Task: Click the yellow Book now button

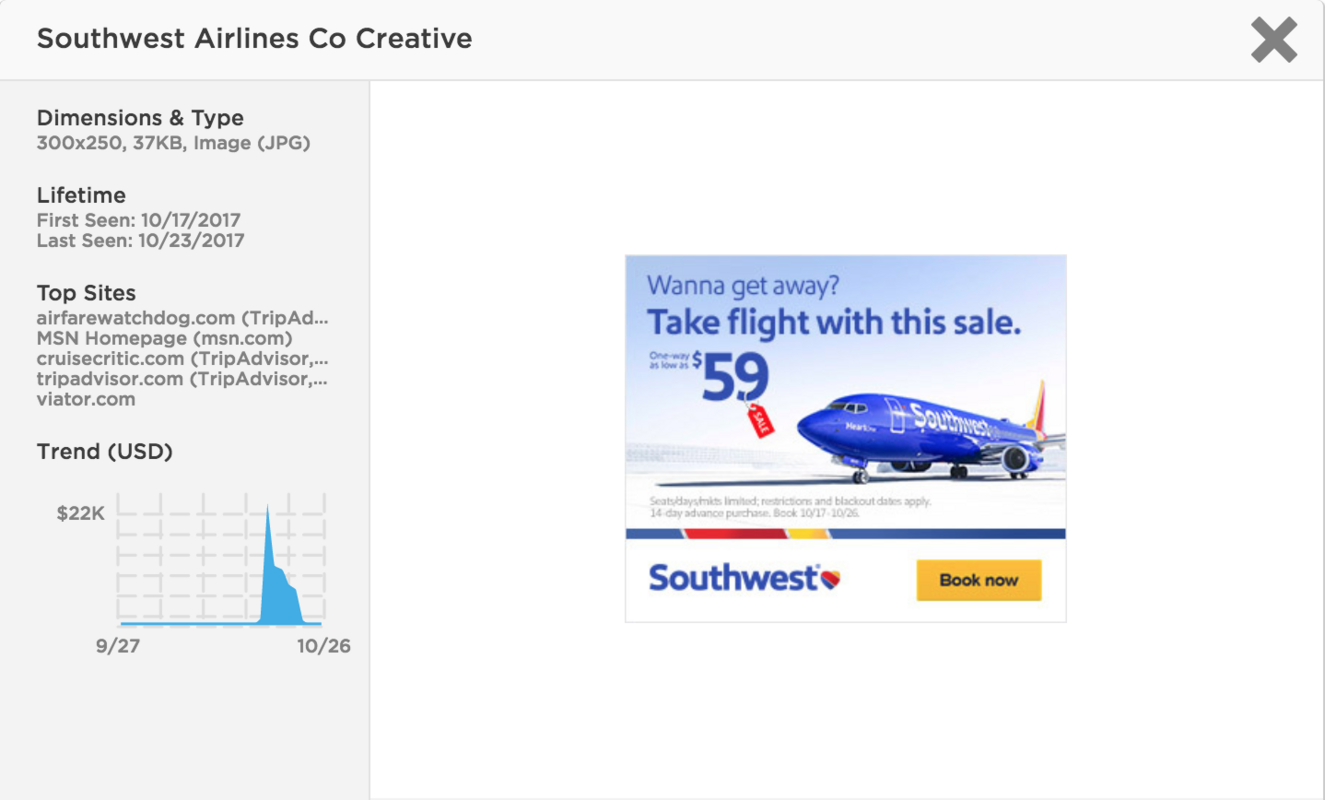Action: click(x=978, y=580)
